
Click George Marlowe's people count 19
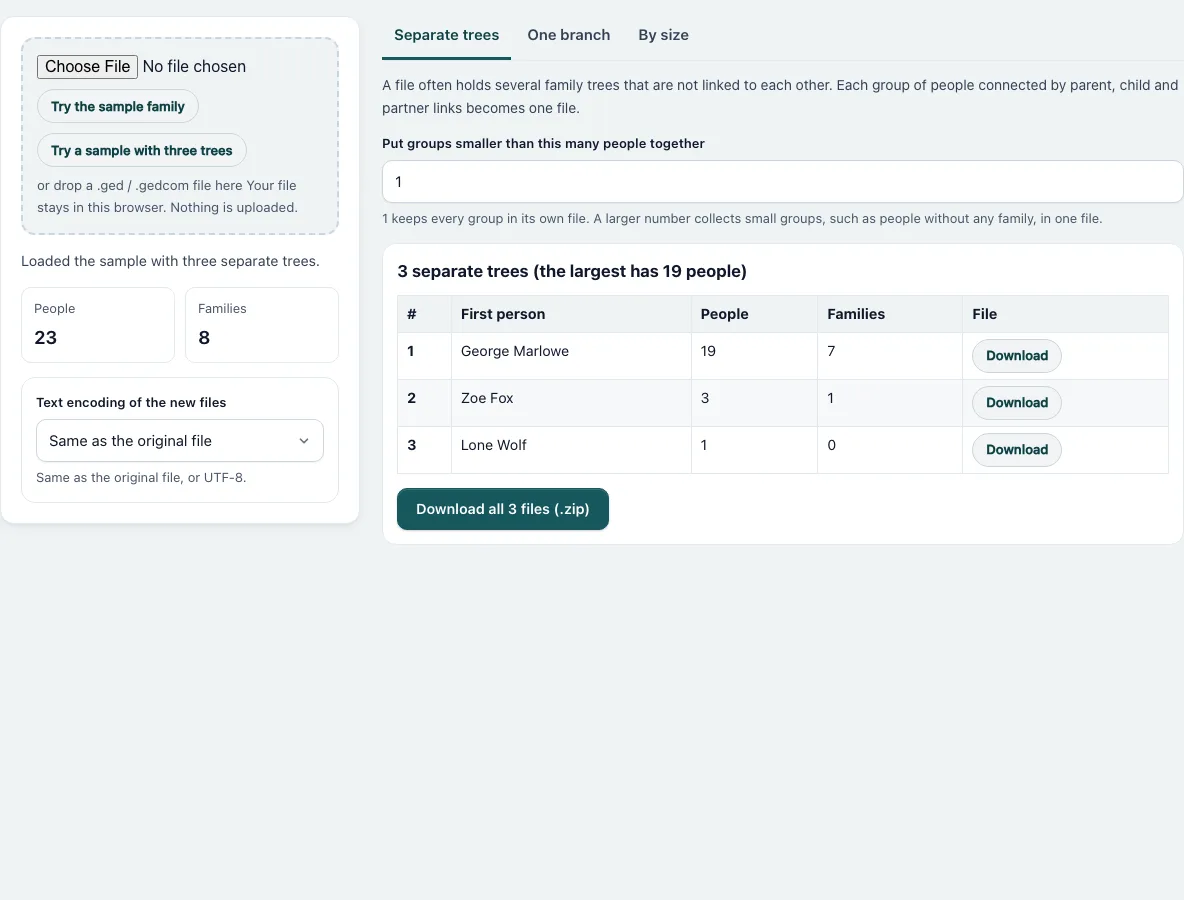pos(708,351)
